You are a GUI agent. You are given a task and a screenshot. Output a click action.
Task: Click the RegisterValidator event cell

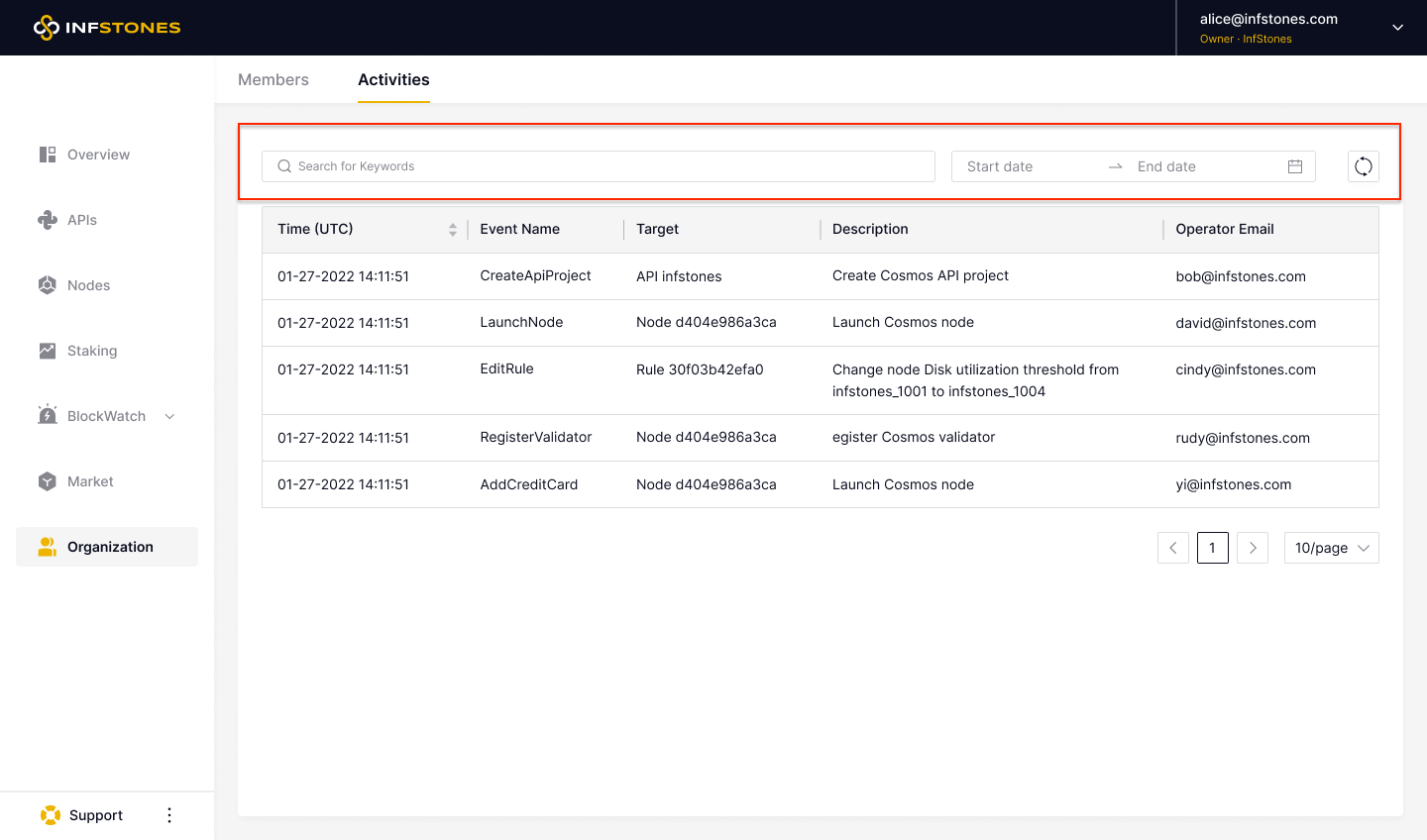pos(536,437)
